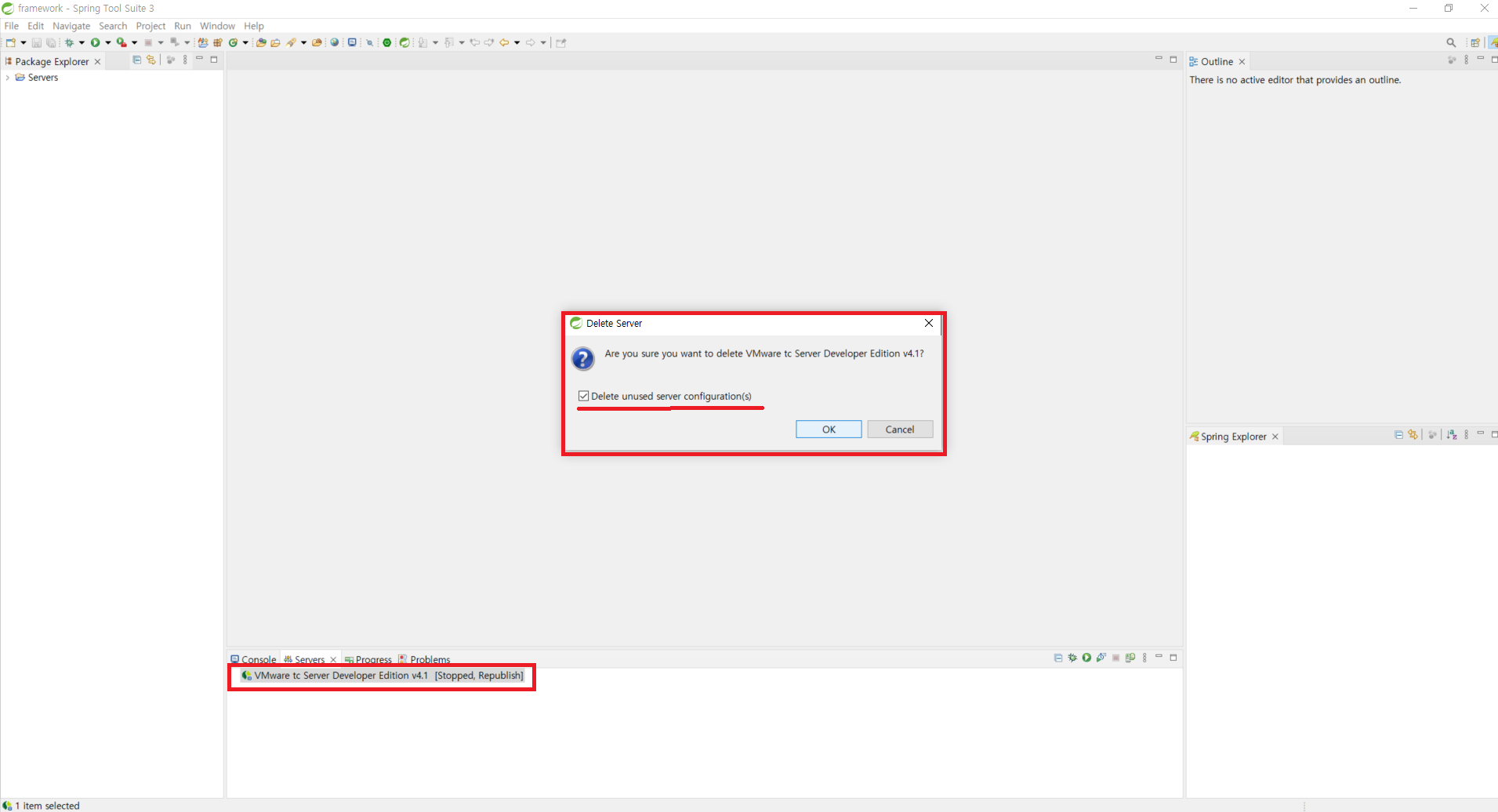The image size is (1498, 812).
Task: Collapse all in Servers view toolbar
Action: (x=1058, y=658)
